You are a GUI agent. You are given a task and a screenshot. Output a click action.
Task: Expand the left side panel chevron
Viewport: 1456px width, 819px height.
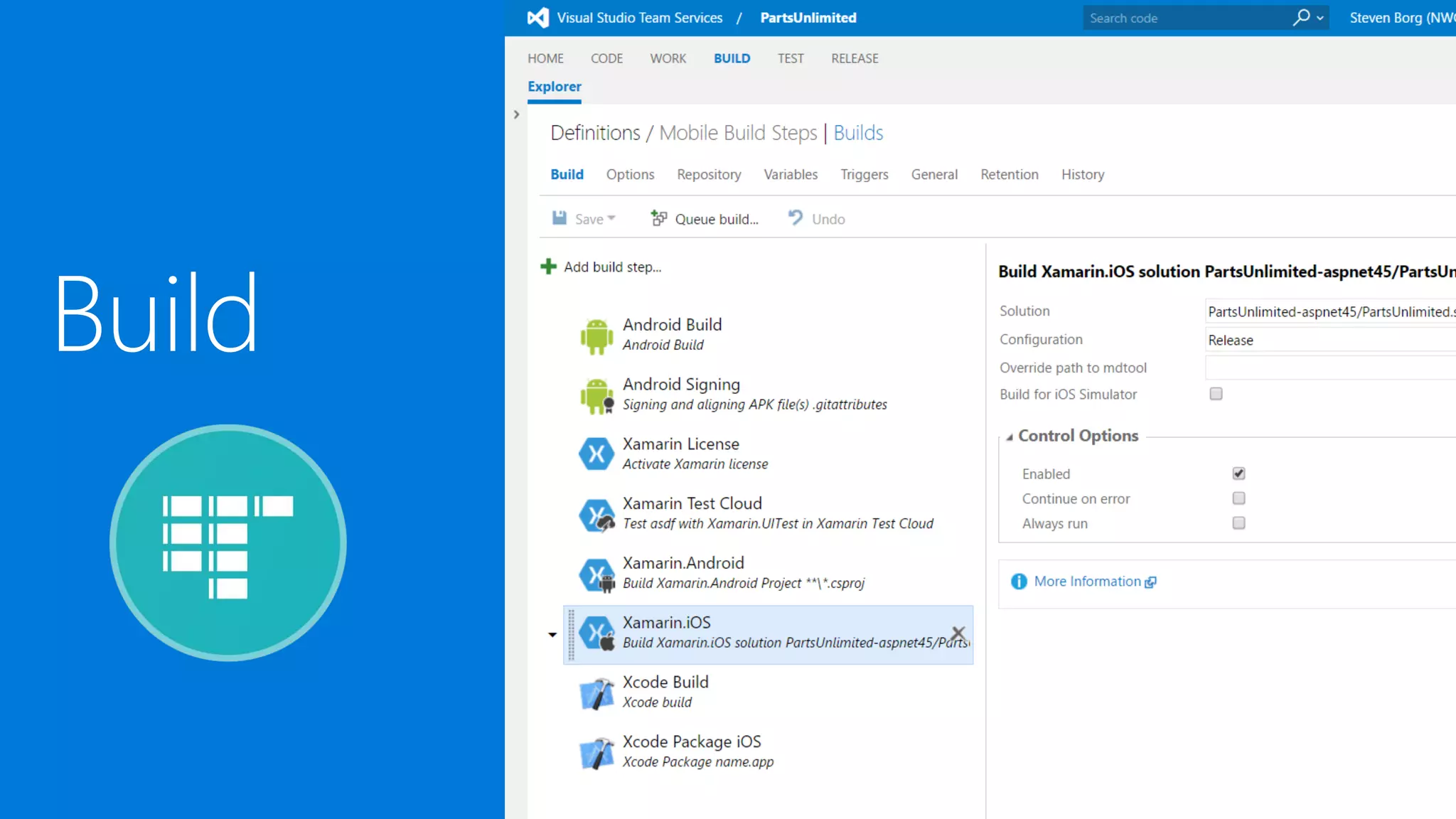pos(516,114)
